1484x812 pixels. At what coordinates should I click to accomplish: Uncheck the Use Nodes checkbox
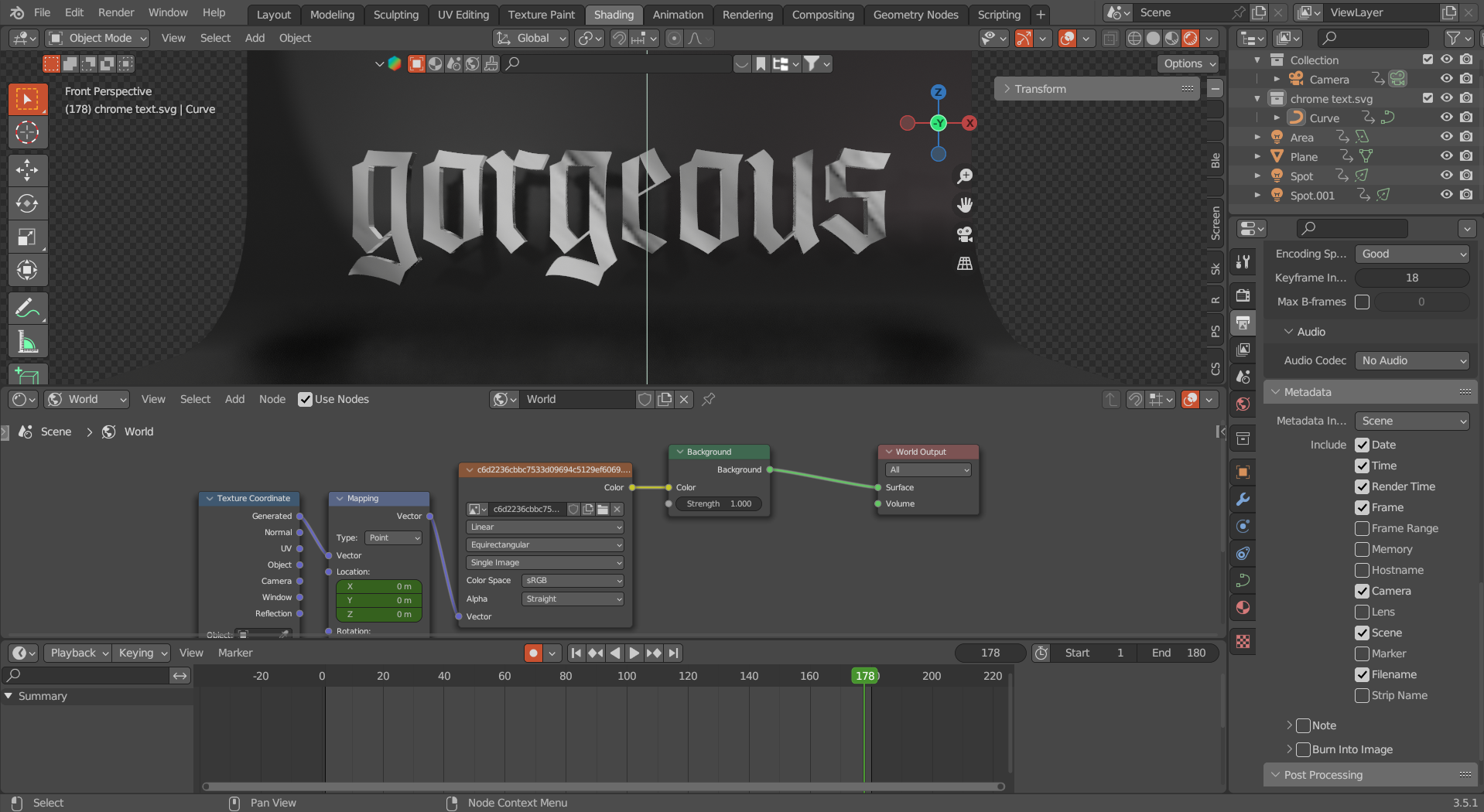coord(306,399)
